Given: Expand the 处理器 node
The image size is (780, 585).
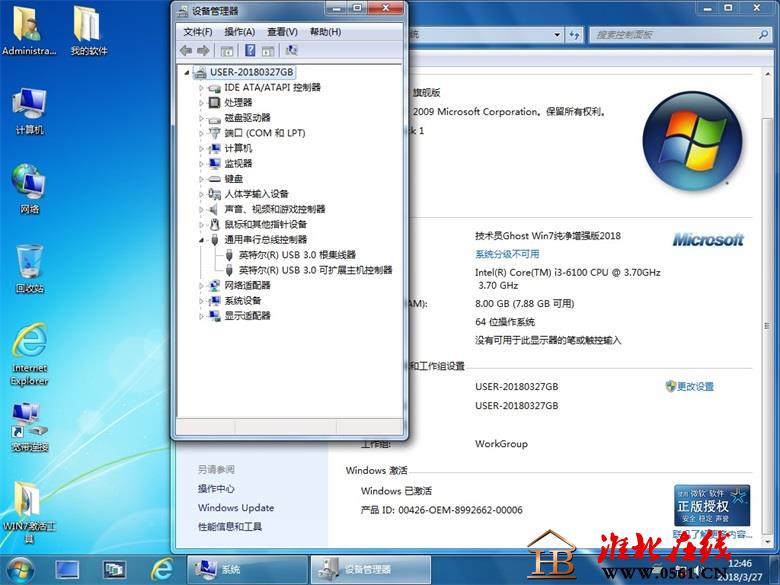Looking at the screenshot, I should [201, 103].
